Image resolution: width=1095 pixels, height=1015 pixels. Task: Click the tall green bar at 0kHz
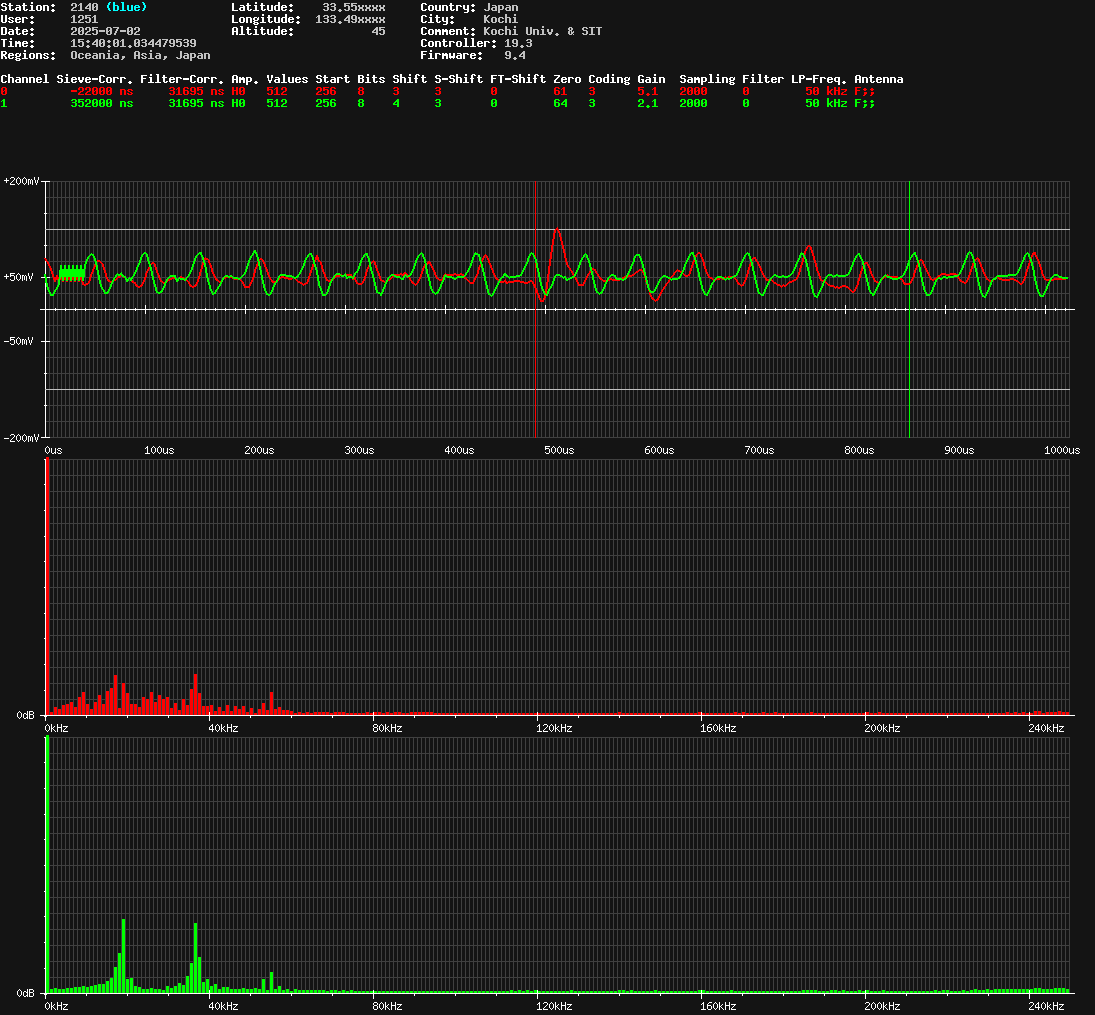[x=47, y=865]
